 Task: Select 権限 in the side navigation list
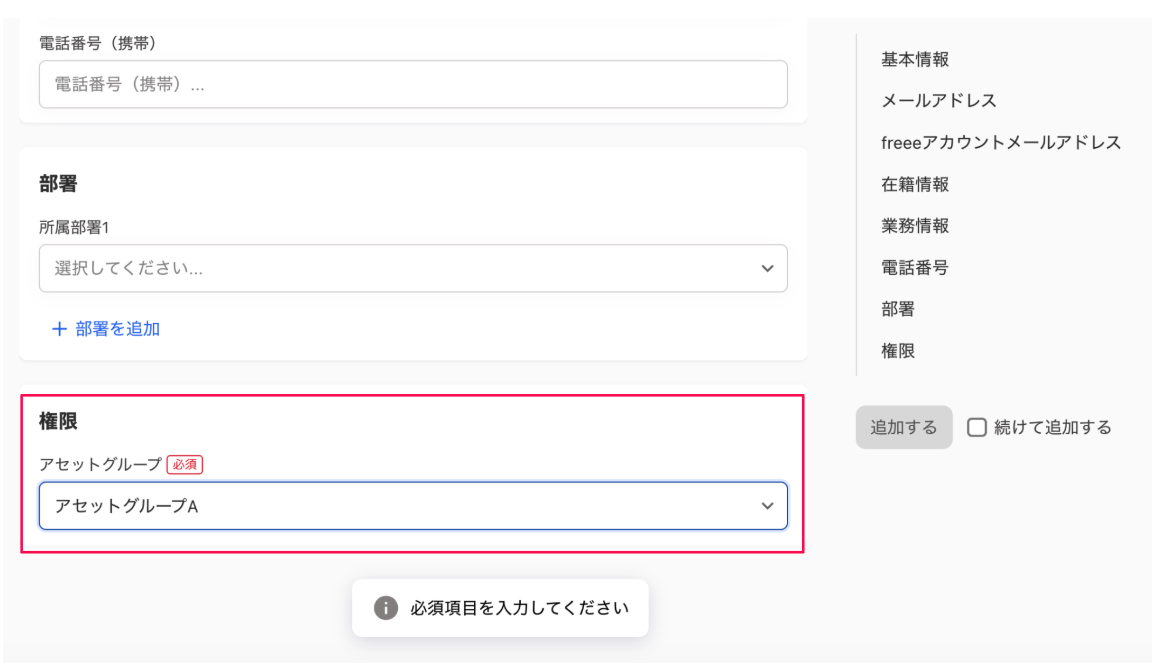[897, 351]
